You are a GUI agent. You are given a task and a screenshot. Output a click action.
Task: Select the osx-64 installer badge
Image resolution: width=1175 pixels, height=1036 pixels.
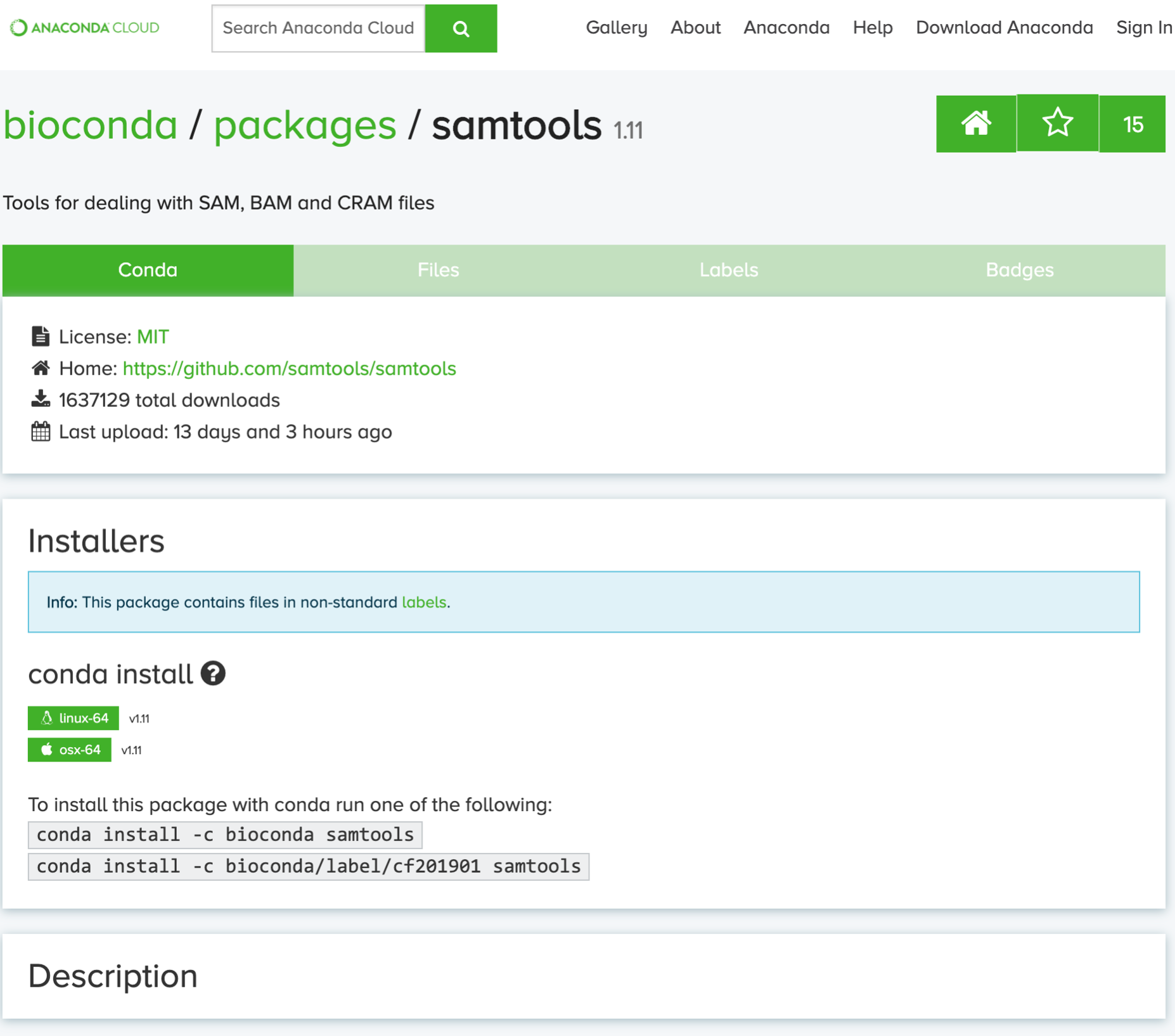pos(70,750)
